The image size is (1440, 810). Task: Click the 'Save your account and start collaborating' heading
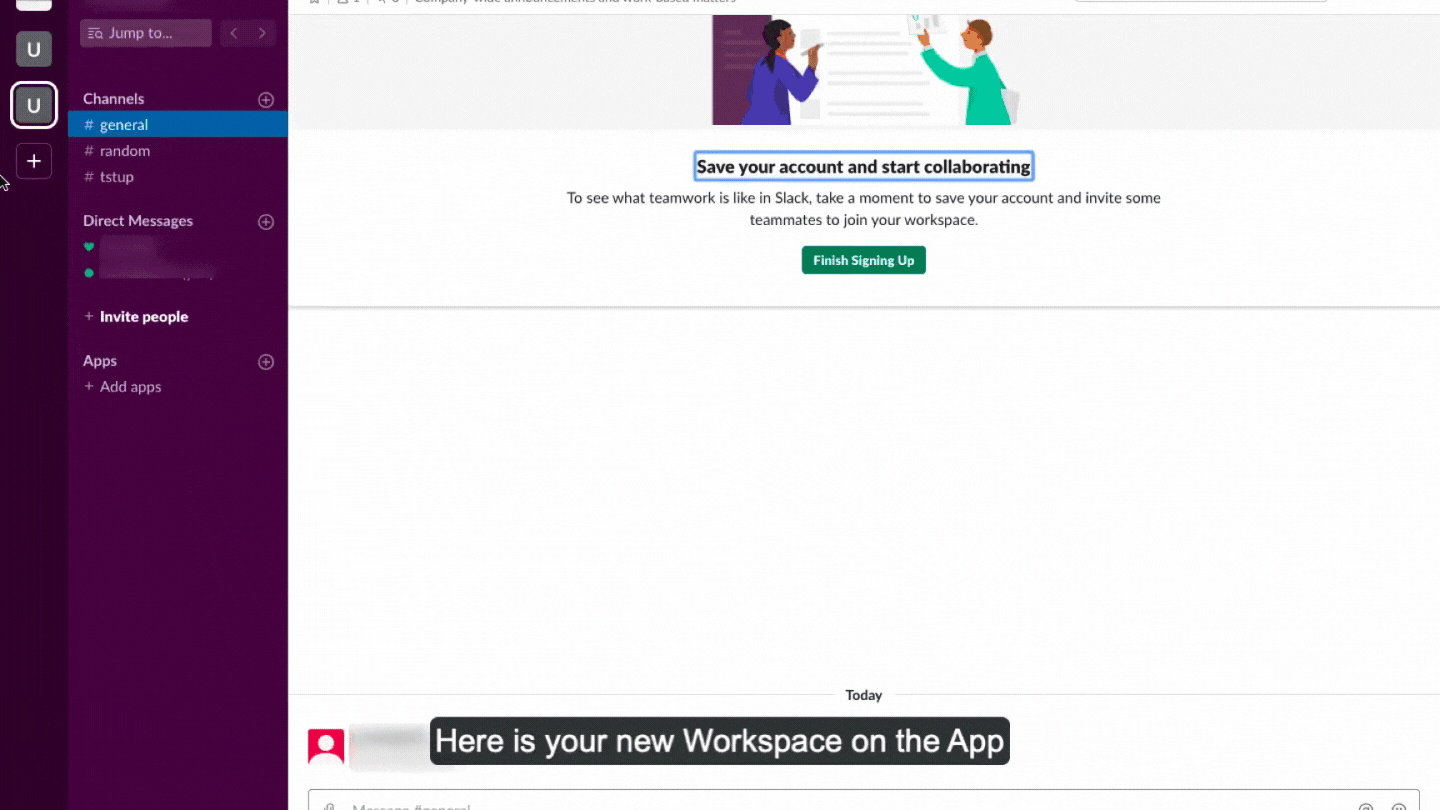coord(864,167)
